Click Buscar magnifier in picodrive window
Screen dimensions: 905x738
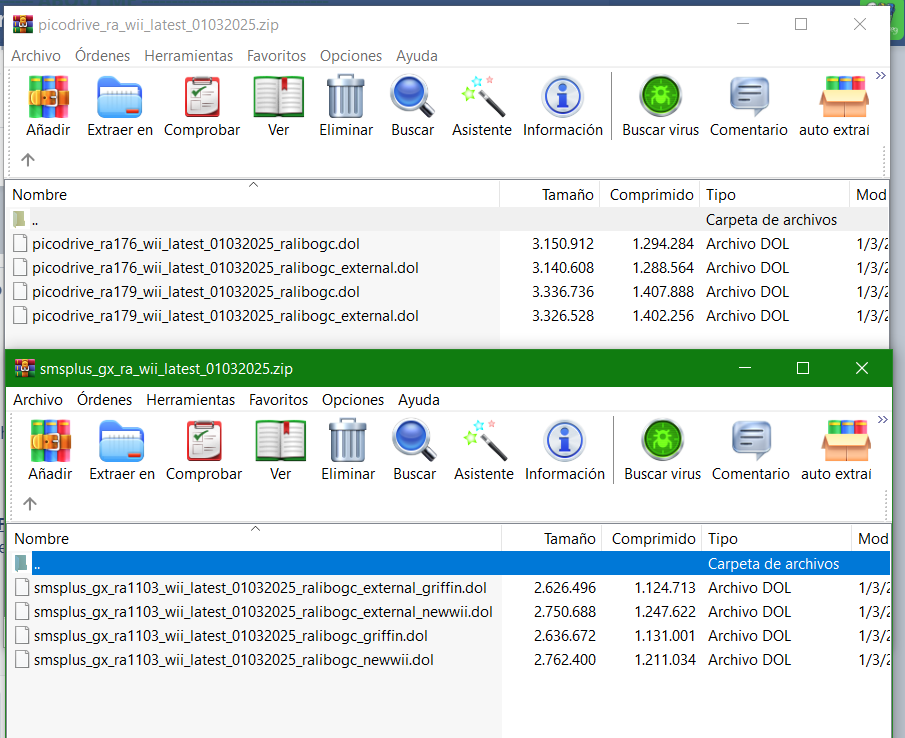[x=412, y=97]
